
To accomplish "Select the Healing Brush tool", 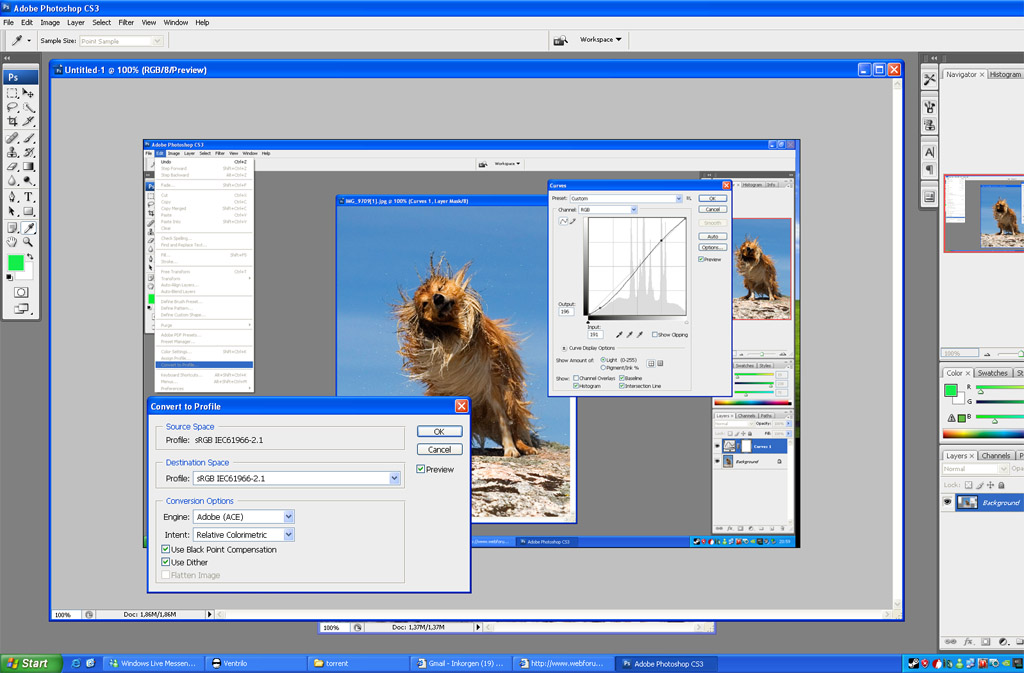I will [x=12, y=138].
